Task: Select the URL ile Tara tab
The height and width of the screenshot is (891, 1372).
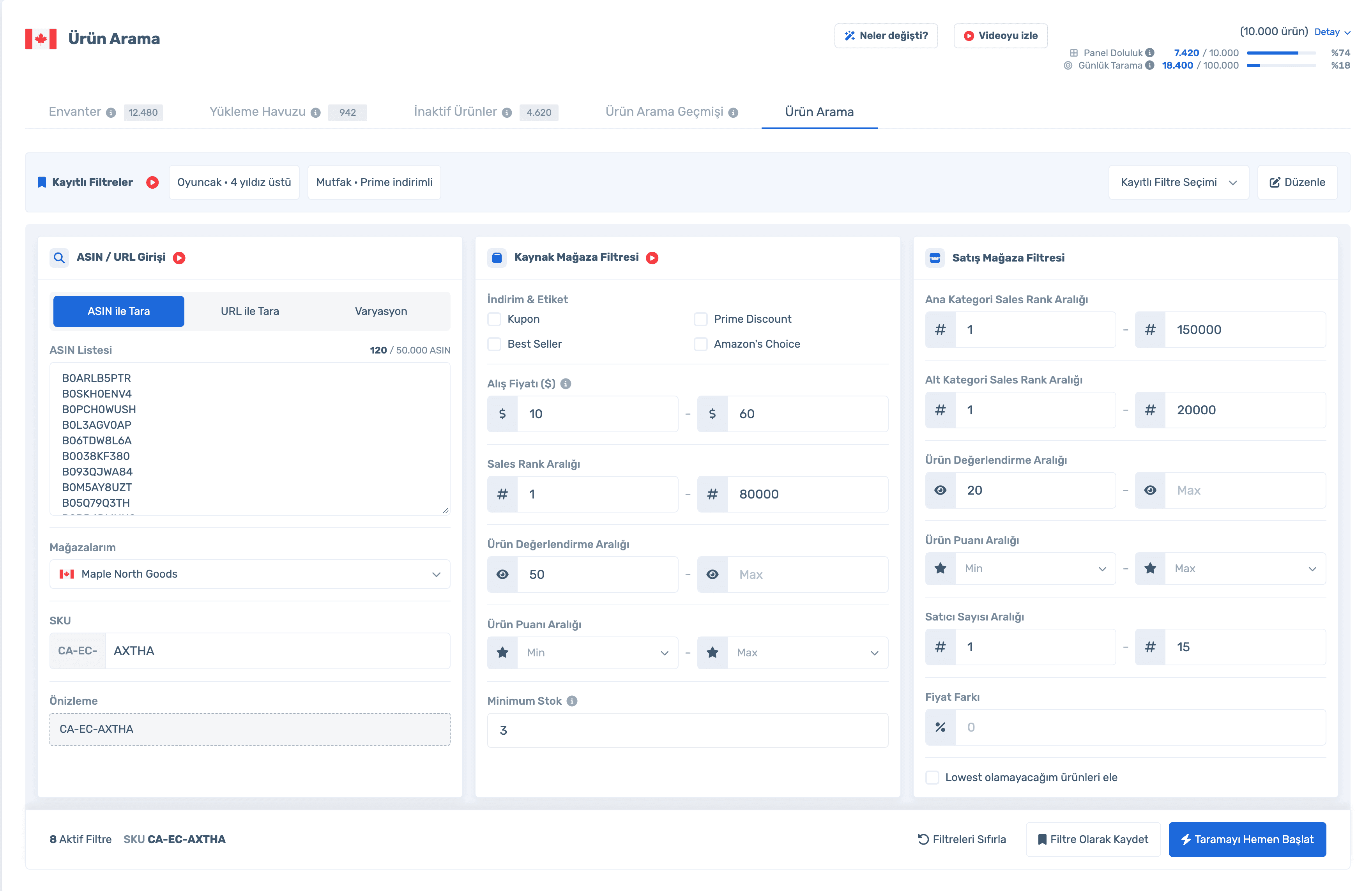Action: point(249,311)
